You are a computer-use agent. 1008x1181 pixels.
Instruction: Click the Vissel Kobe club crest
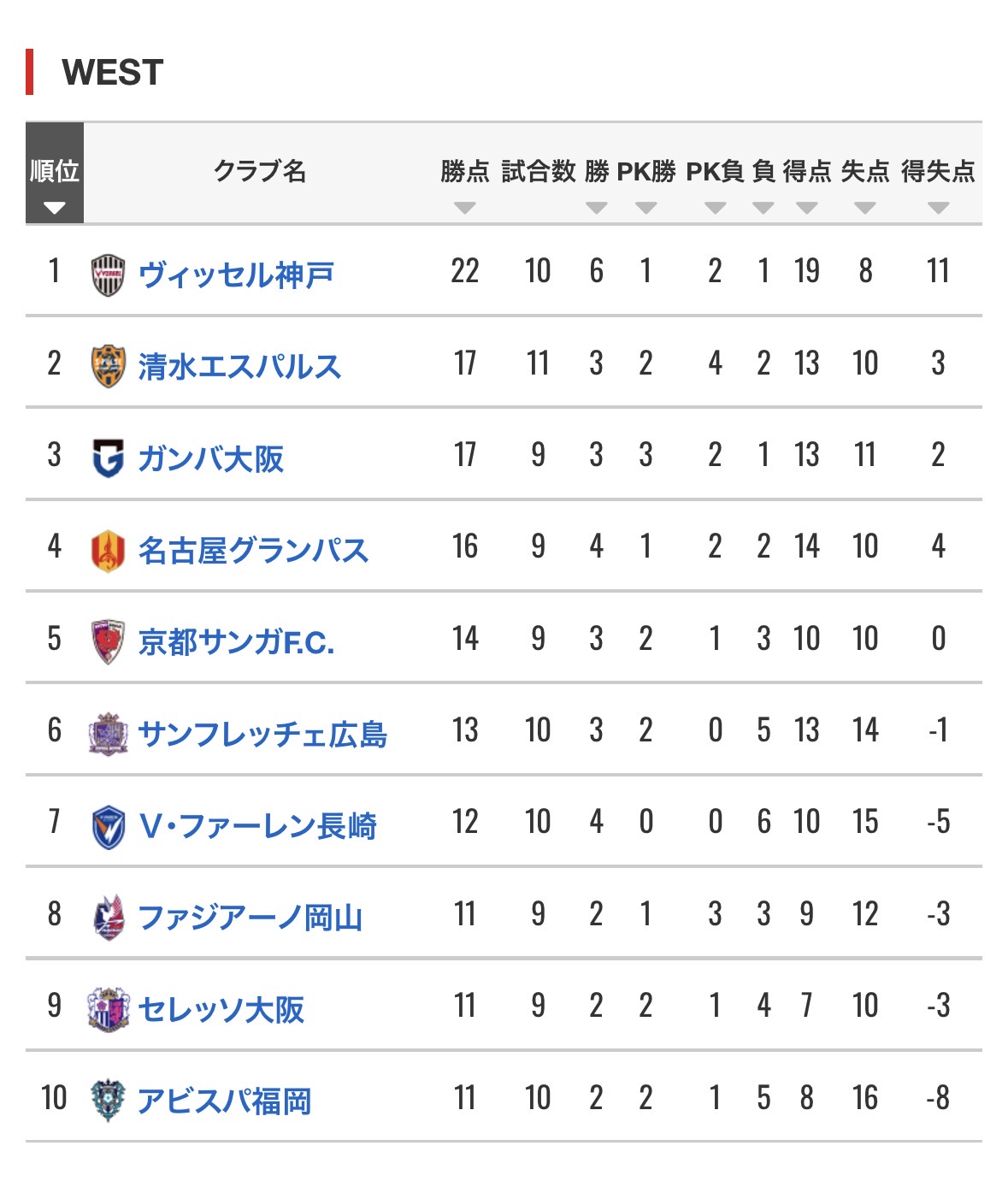108,275
